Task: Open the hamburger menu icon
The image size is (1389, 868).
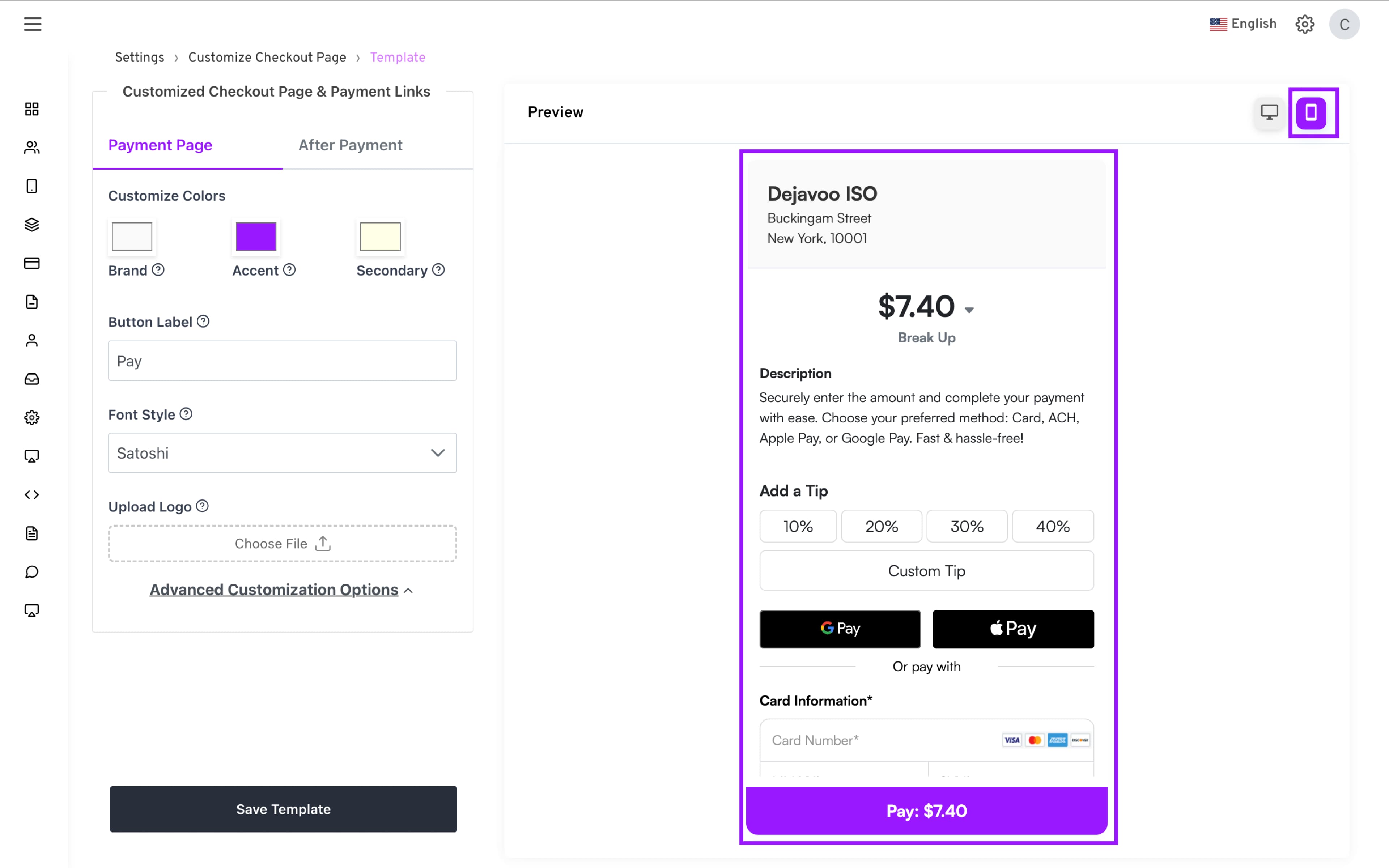Action: coord(33,24)
